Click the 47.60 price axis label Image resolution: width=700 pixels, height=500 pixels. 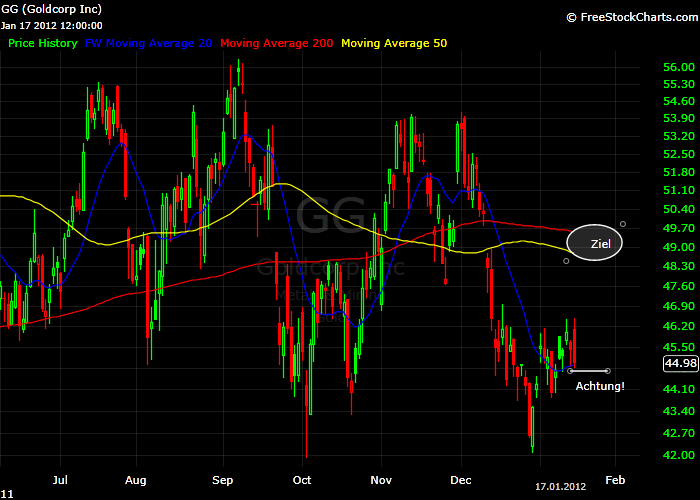click(679, 286)
